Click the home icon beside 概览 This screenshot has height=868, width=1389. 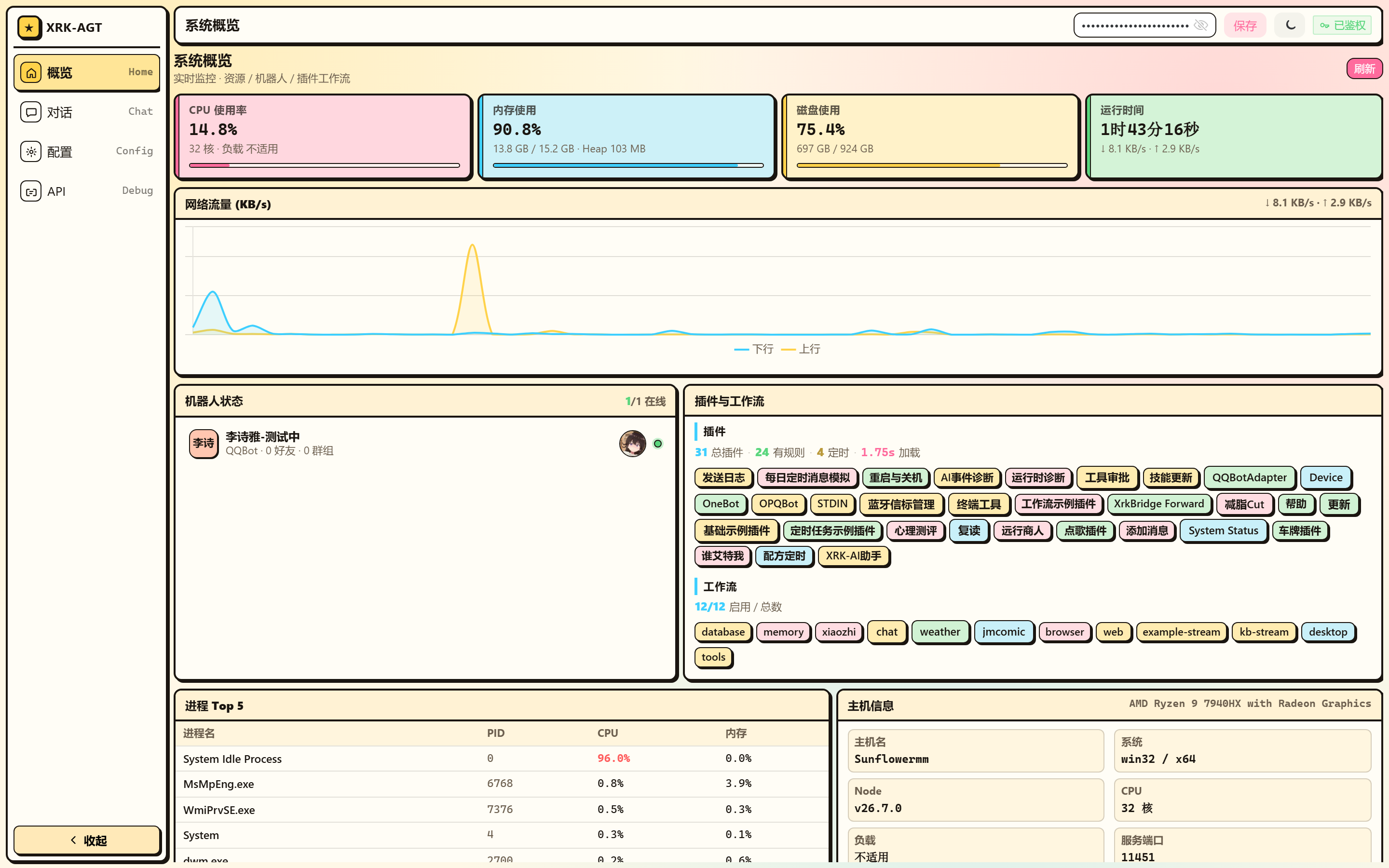tap(31, 73)
